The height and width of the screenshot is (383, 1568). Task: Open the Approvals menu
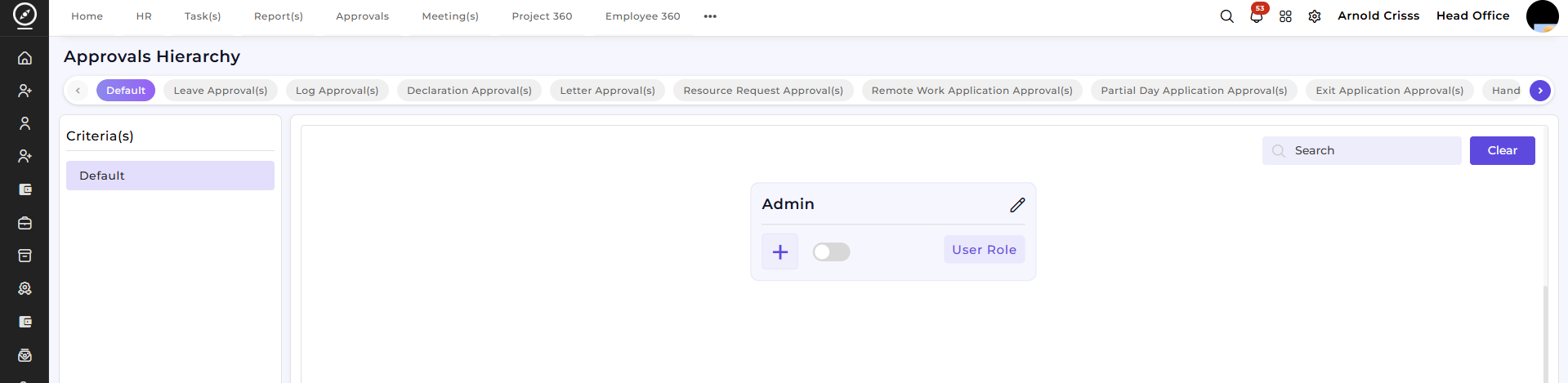pyautogui.click(x=362, y=16)
